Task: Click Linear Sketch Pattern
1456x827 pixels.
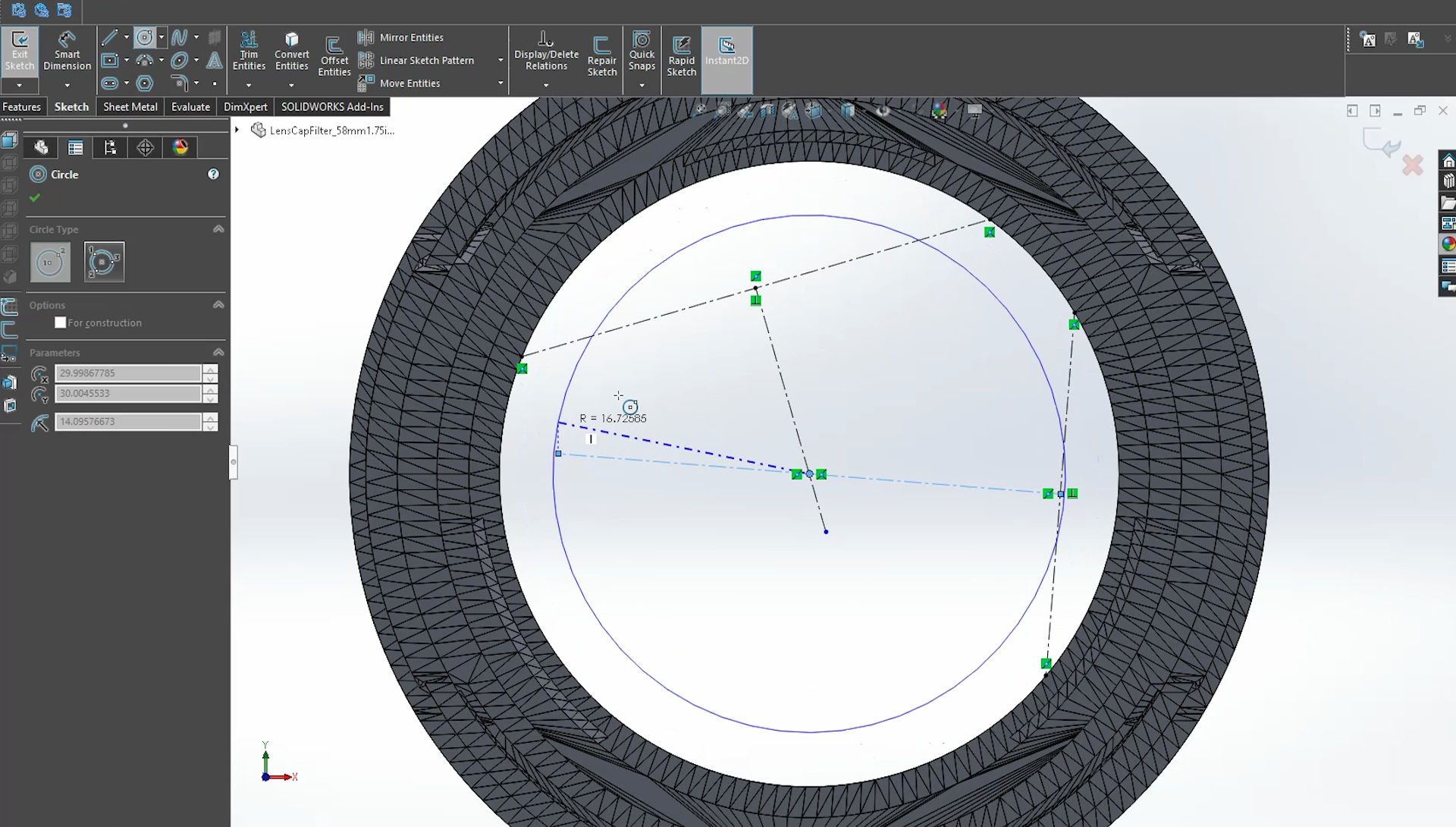Action: [x=416, y=60]
